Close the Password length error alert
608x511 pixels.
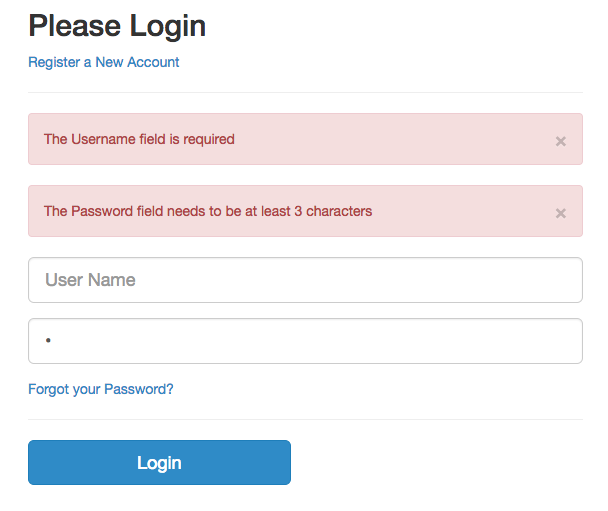[561, 213]
